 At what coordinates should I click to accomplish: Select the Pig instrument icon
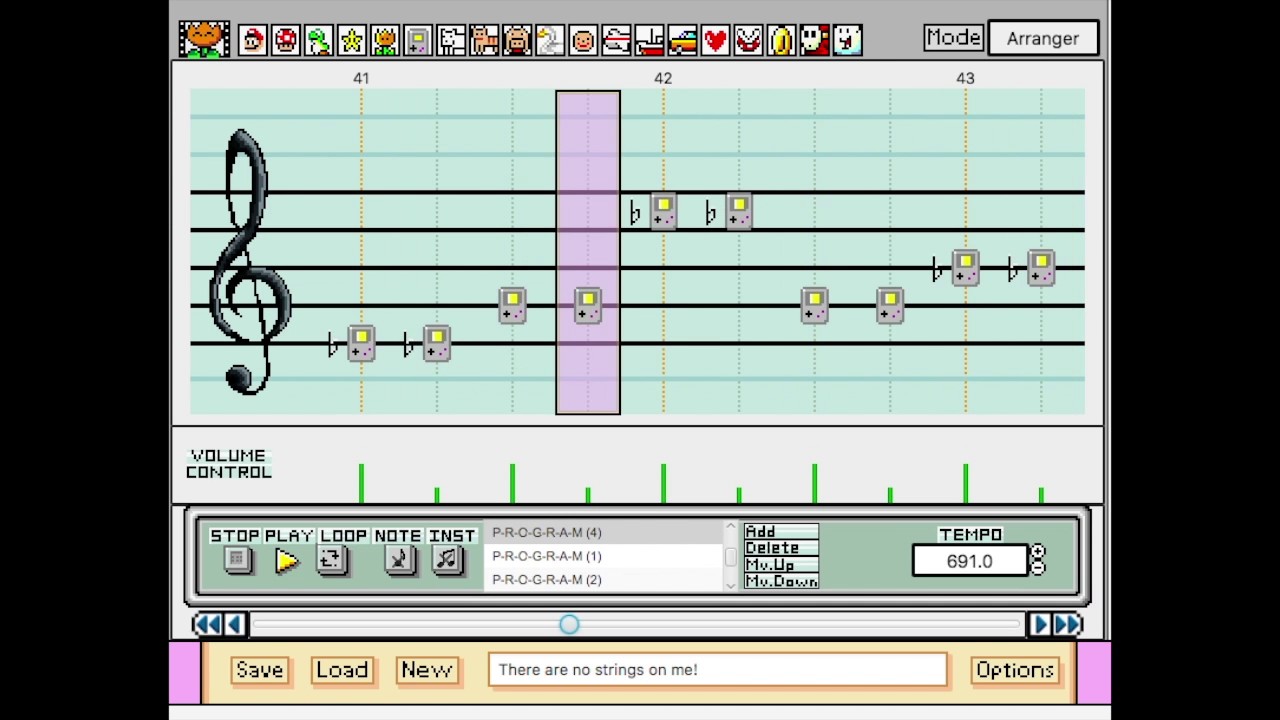coord(517,40)
